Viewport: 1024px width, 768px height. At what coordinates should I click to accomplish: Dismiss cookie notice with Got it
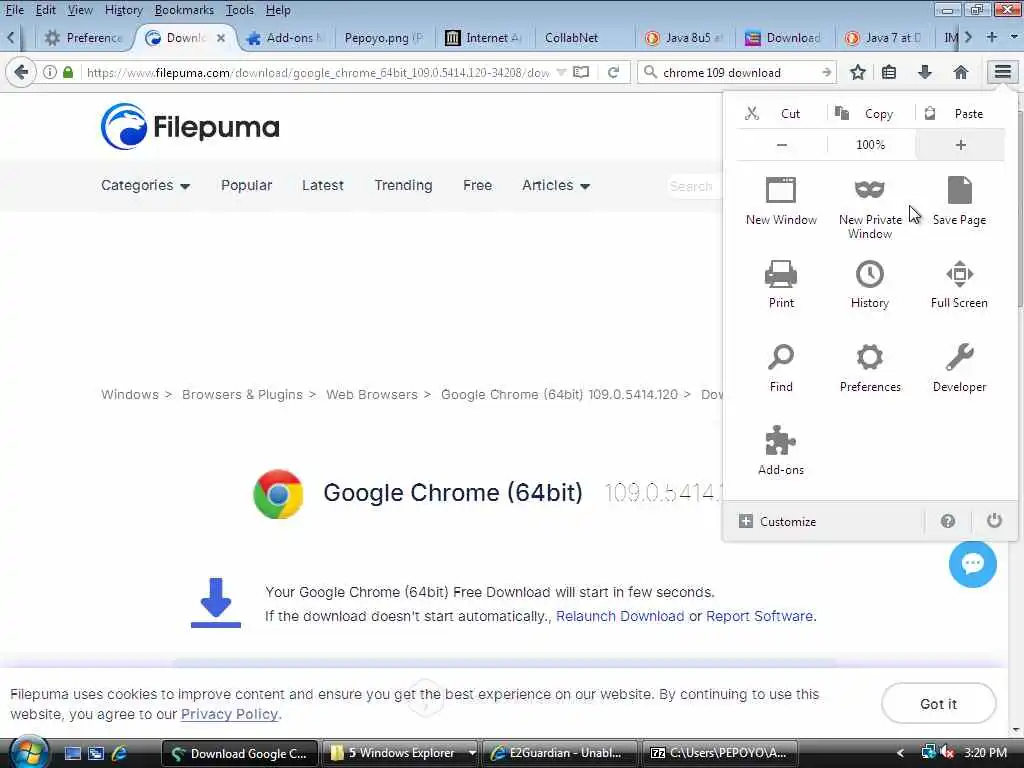coord(938,703)
